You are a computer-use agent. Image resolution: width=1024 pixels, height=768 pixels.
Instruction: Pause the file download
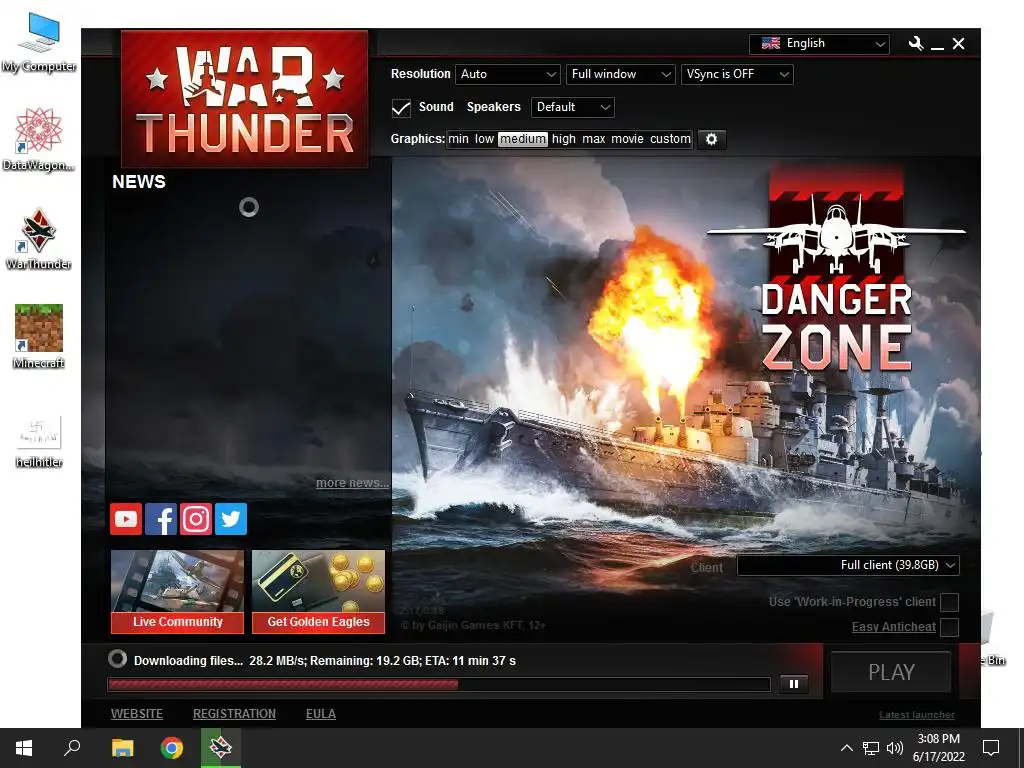coord(794,684)
